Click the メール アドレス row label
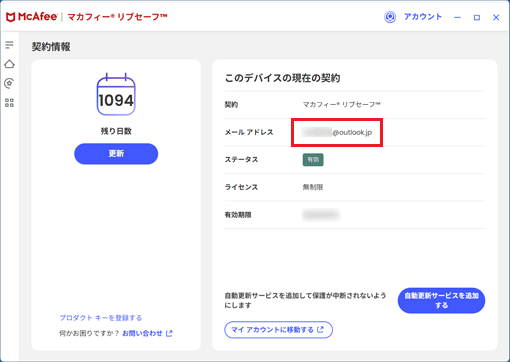This screenshot has height=362, width=510. (x=249, y=132)
